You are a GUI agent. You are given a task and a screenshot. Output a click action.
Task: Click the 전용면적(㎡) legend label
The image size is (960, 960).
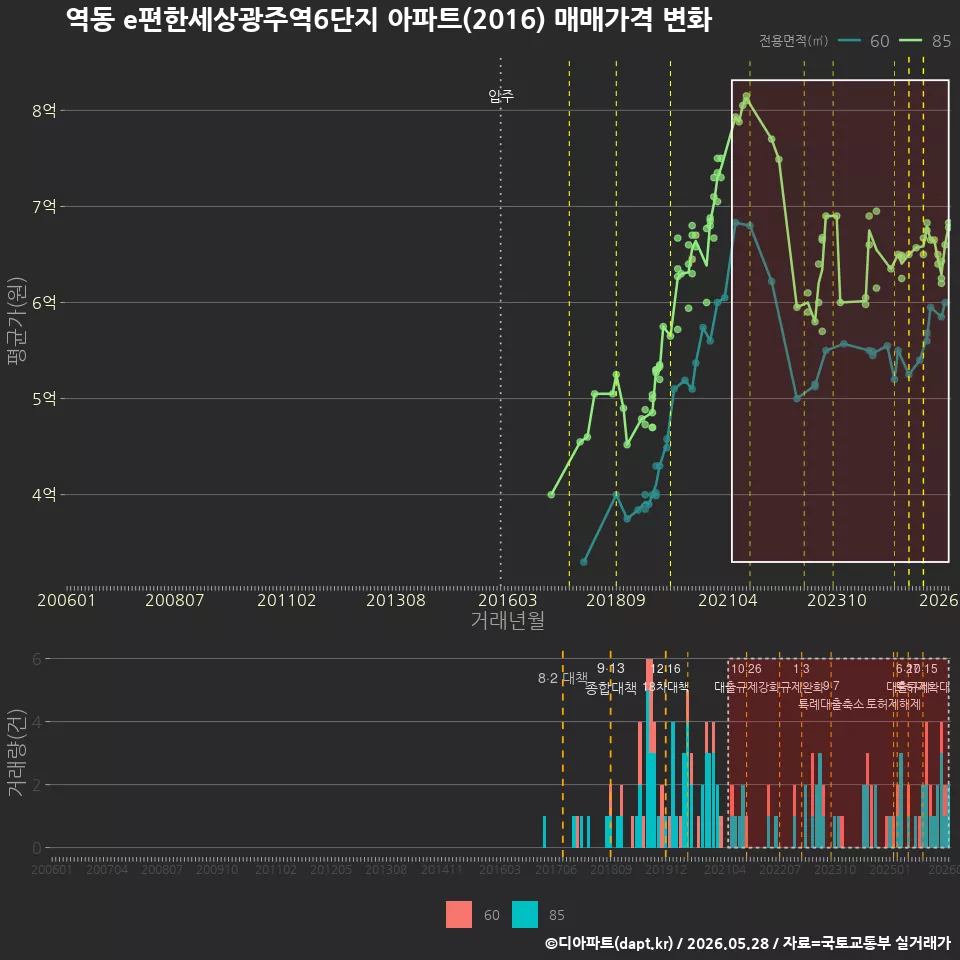coord(793,41)
